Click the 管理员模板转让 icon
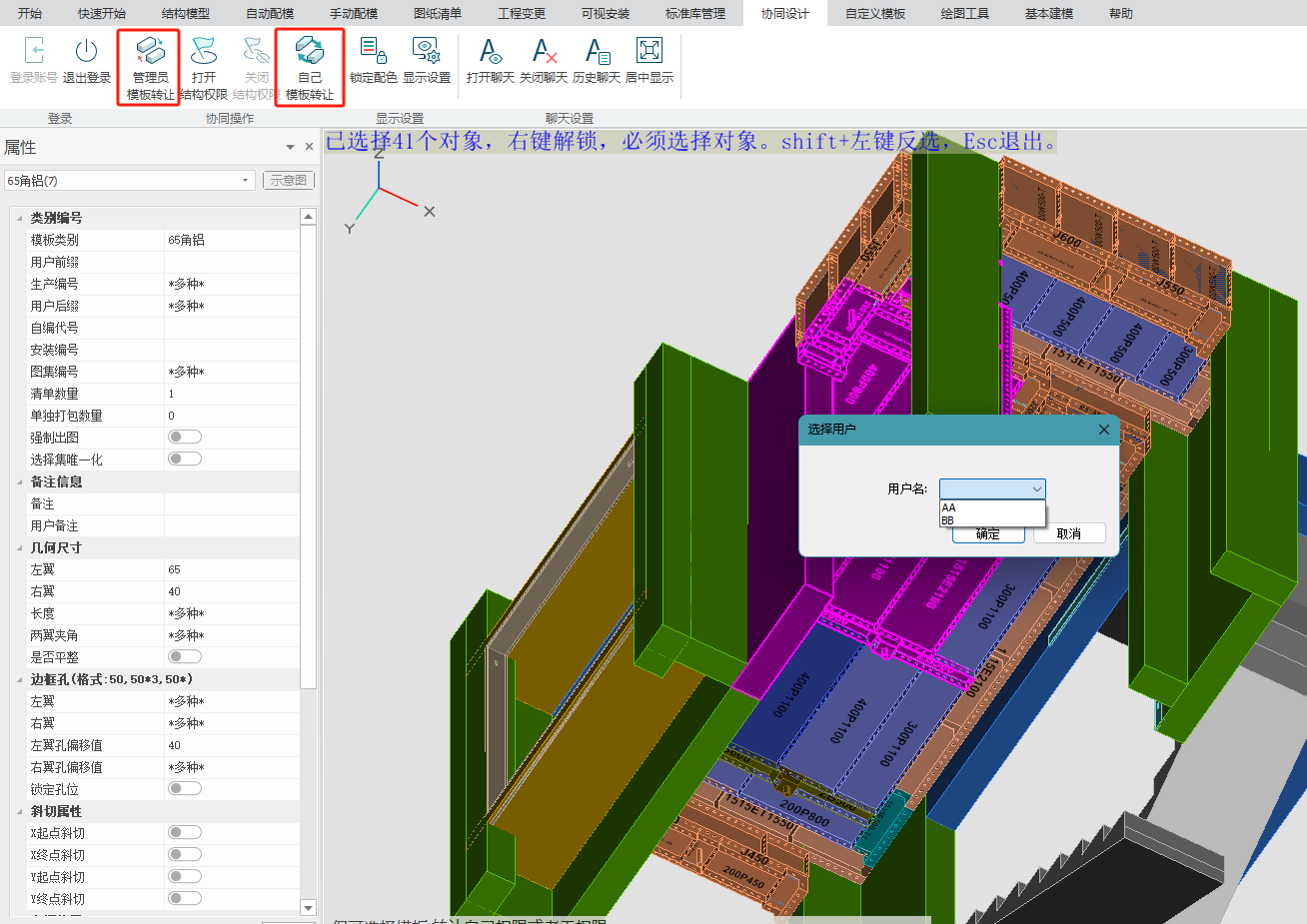This screenshot has width=1307, height=924. coord(150,52)
